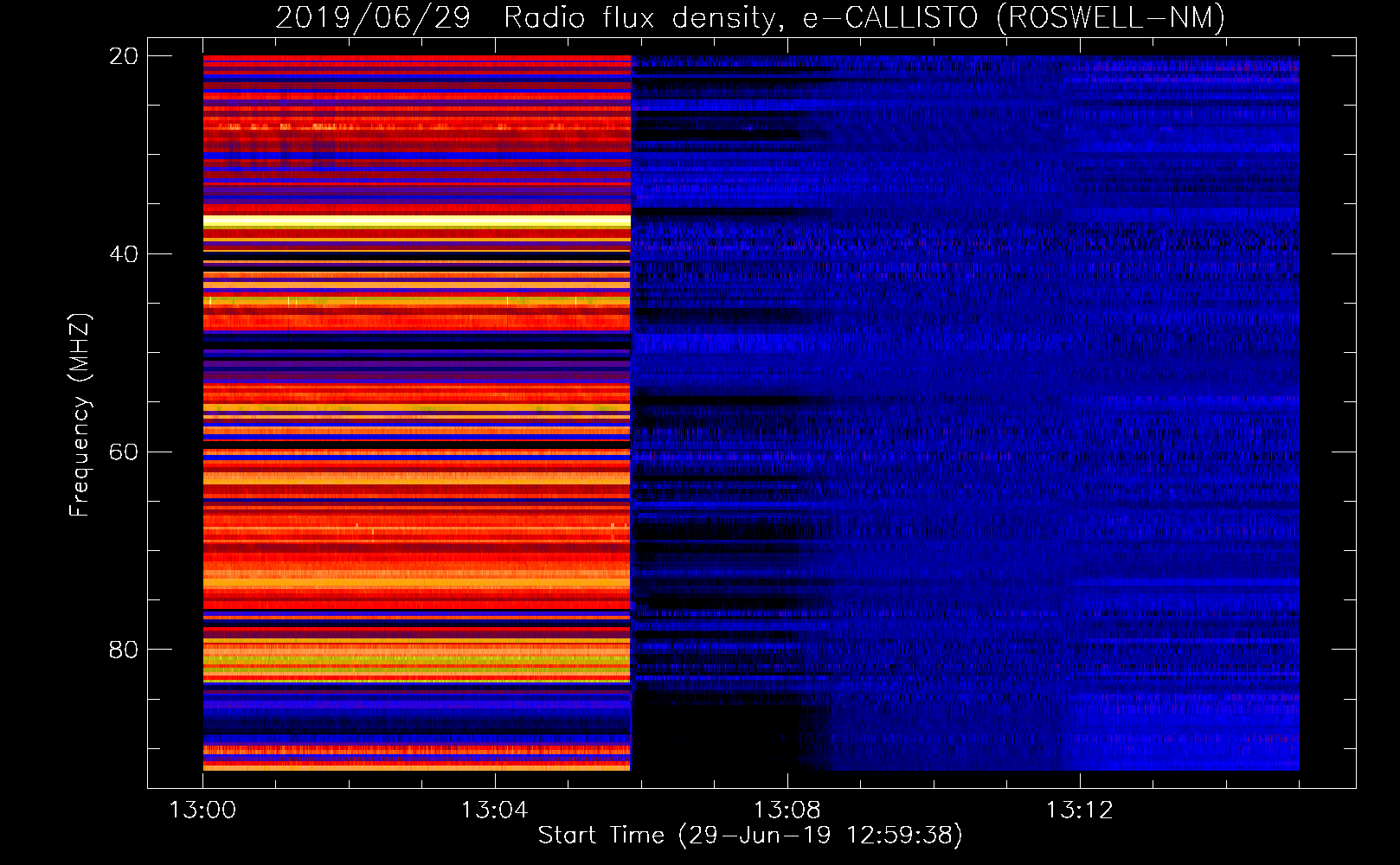Click the plot title mentioning ROSWELL-NM
The height and width of the screenshot is (865, 1400).
(x=750, y=17)
